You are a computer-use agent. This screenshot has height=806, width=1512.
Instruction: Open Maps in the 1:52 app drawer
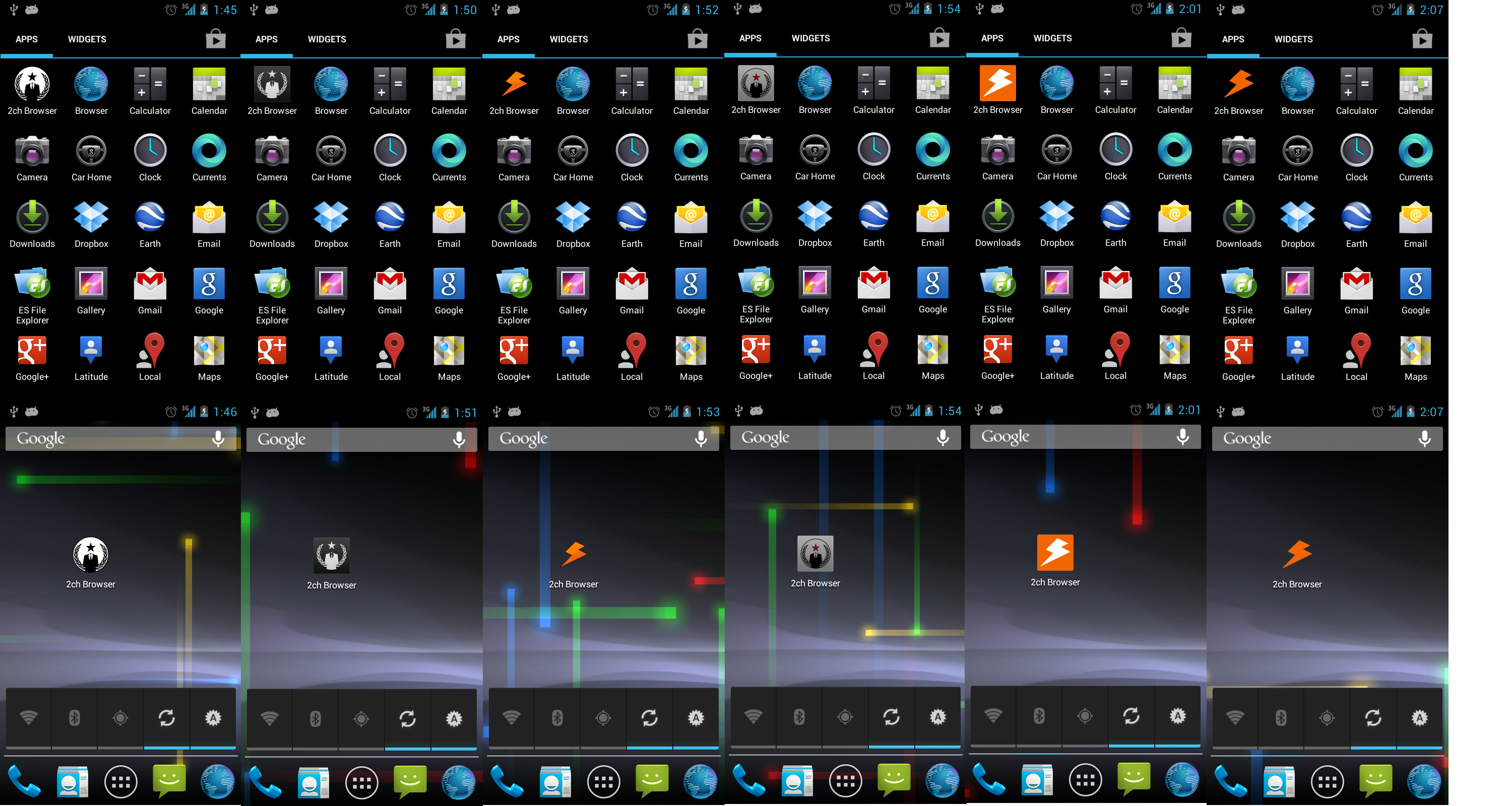click(x=691, y=357)
